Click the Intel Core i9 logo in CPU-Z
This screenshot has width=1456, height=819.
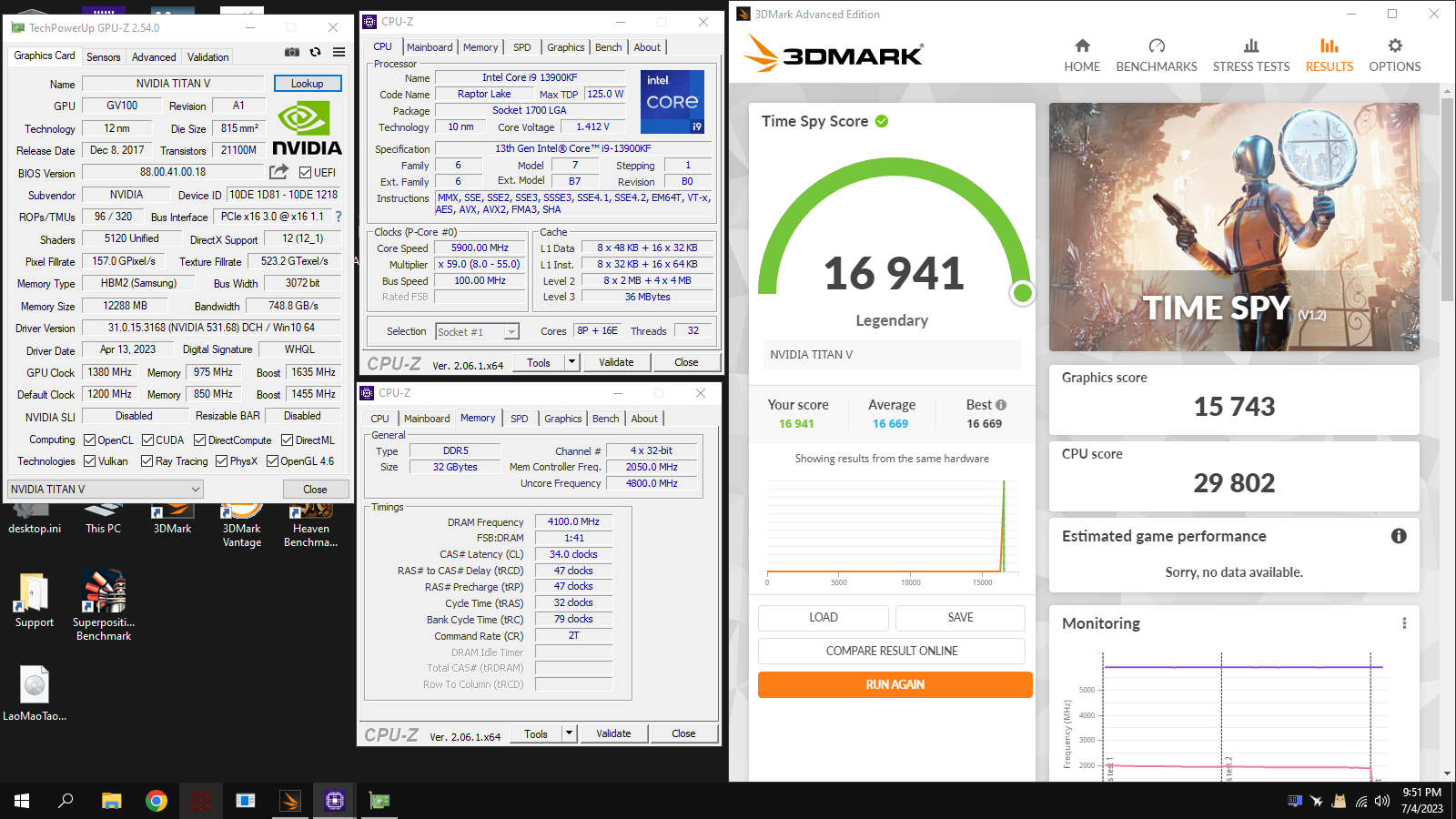672,102
